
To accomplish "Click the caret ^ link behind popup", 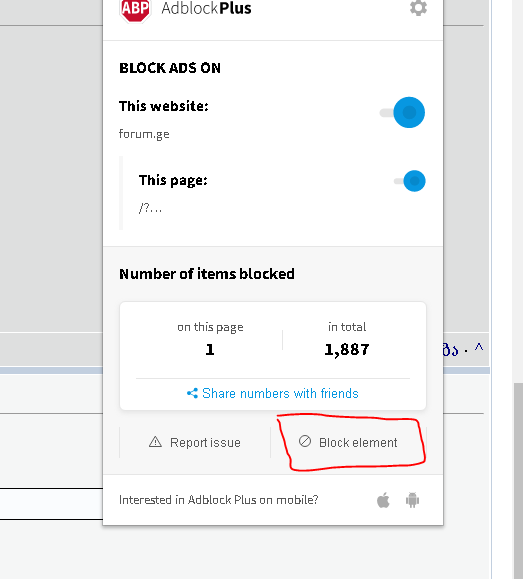I will click(x=479, y=347).
